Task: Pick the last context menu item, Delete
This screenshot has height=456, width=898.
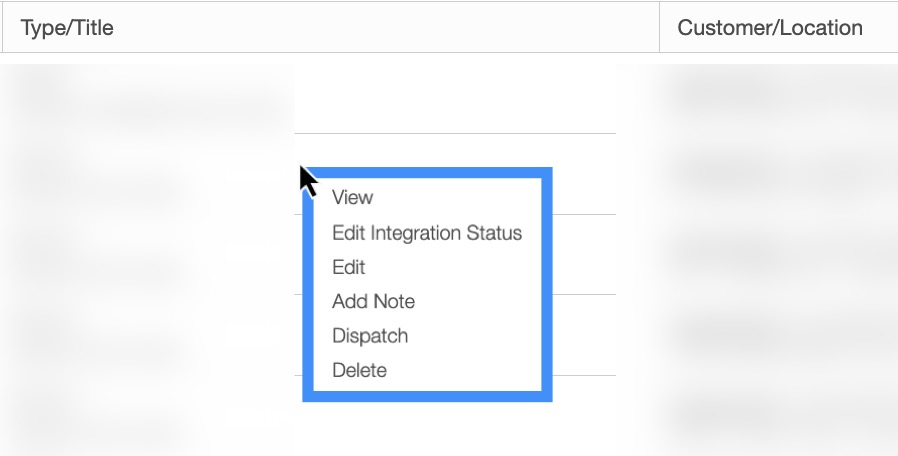Action: tap(359, 370)
